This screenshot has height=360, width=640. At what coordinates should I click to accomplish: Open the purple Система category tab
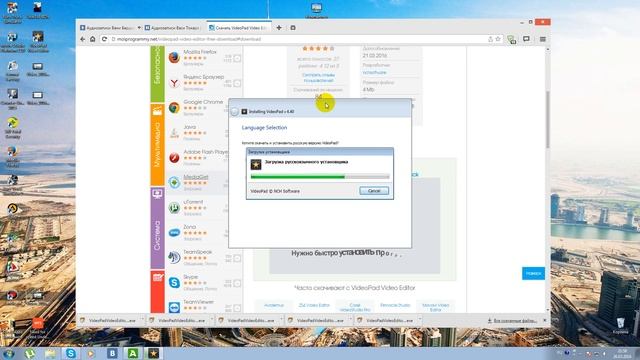(157, 228)
